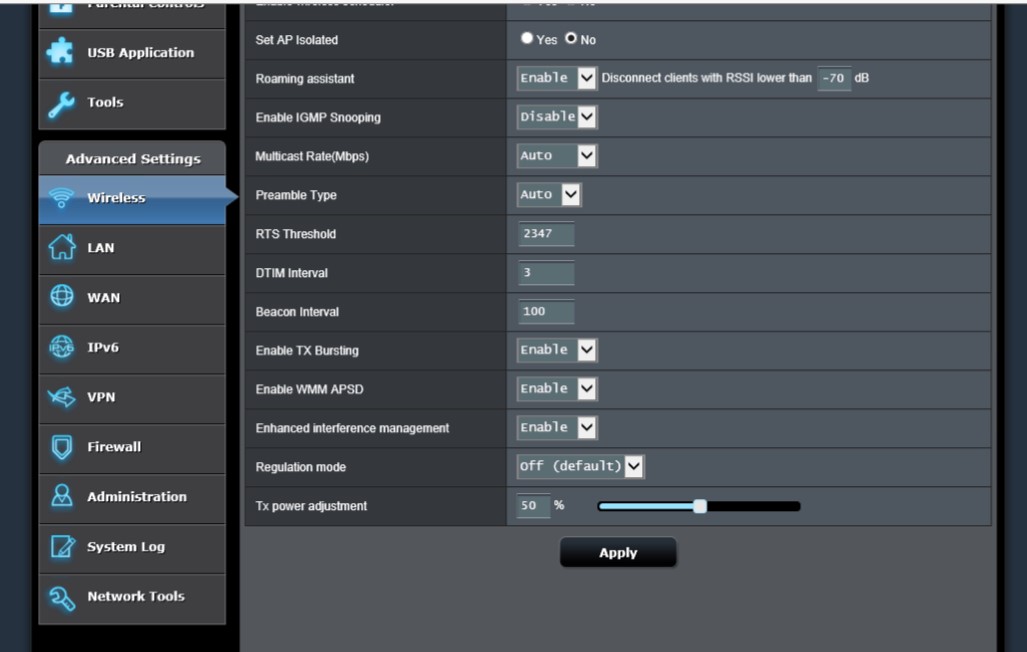Viewport: 1027px width, 652px height.
Task: Click the LAN house icon
Action: pyautogui.click(x=62, y=247)
